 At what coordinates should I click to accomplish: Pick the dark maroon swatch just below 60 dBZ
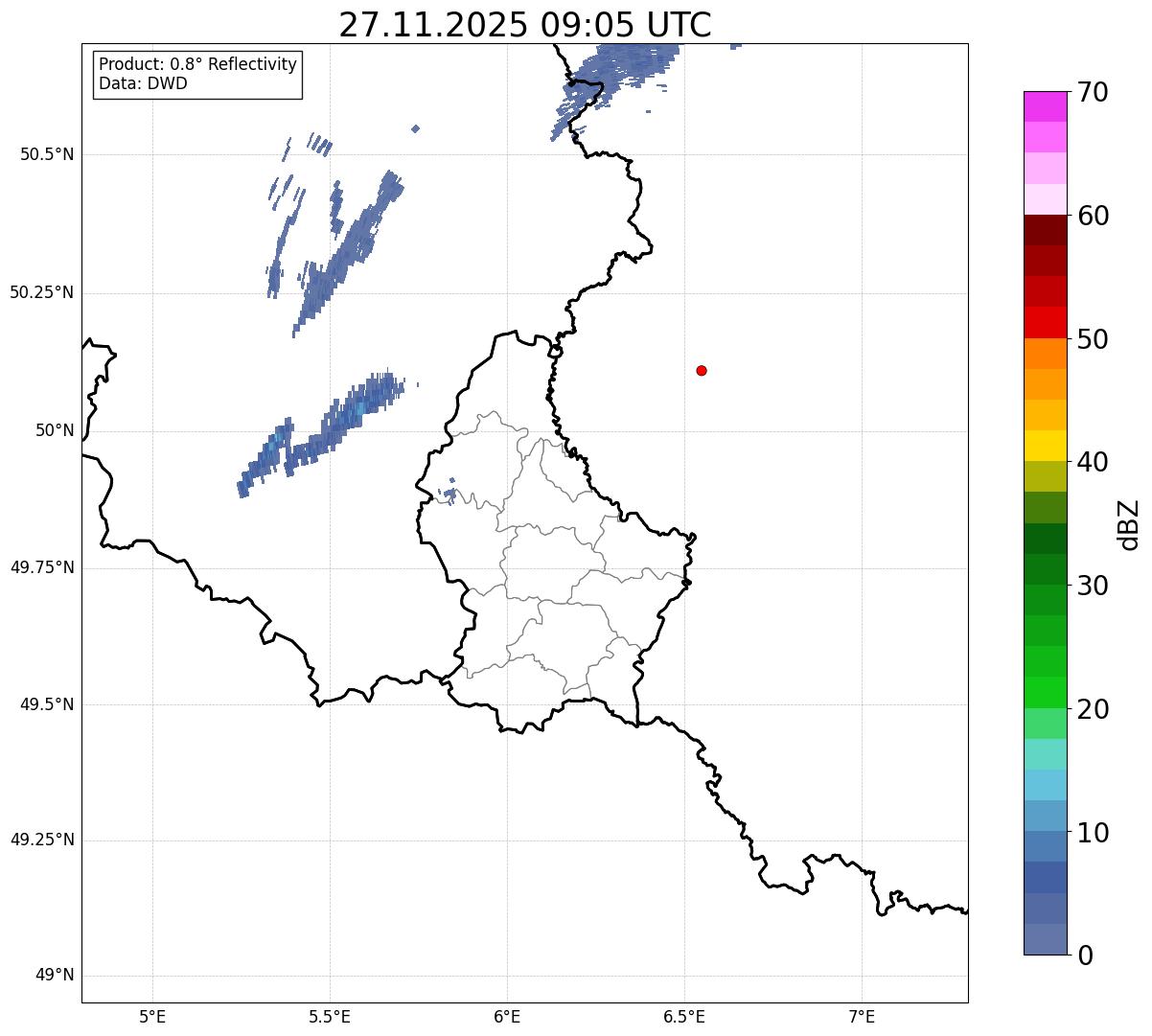pyautogui.click(x=1045, y=230)
